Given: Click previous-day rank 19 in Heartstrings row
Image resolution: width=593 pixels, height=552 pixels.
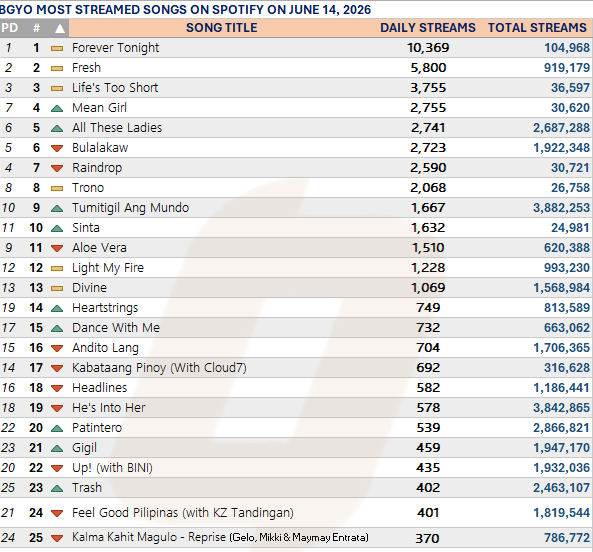Looking at the screenshot, I should 8,308.
